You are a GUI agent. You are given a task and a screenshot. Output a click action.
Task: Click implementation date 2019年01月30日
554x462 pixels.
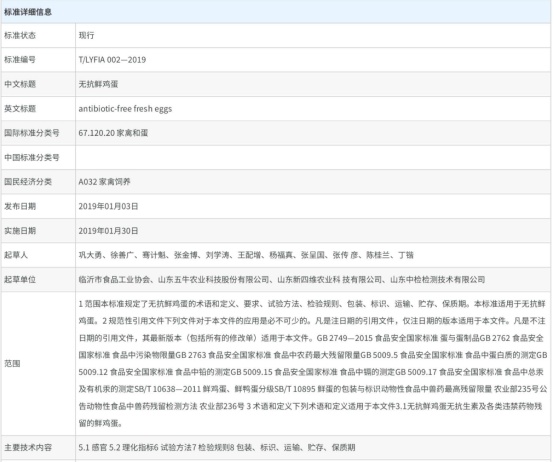(108, 231)
